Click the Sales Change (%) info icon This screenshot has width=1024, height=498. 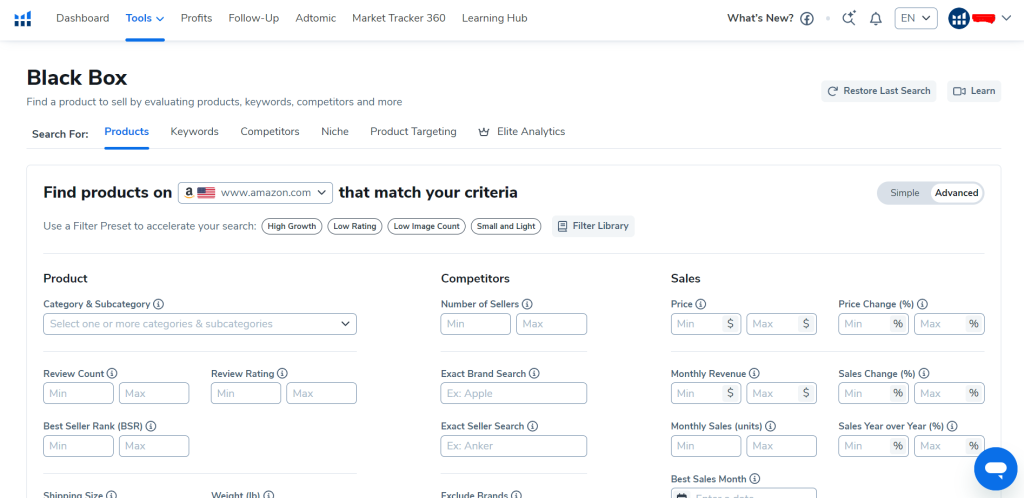coord(923,374)
